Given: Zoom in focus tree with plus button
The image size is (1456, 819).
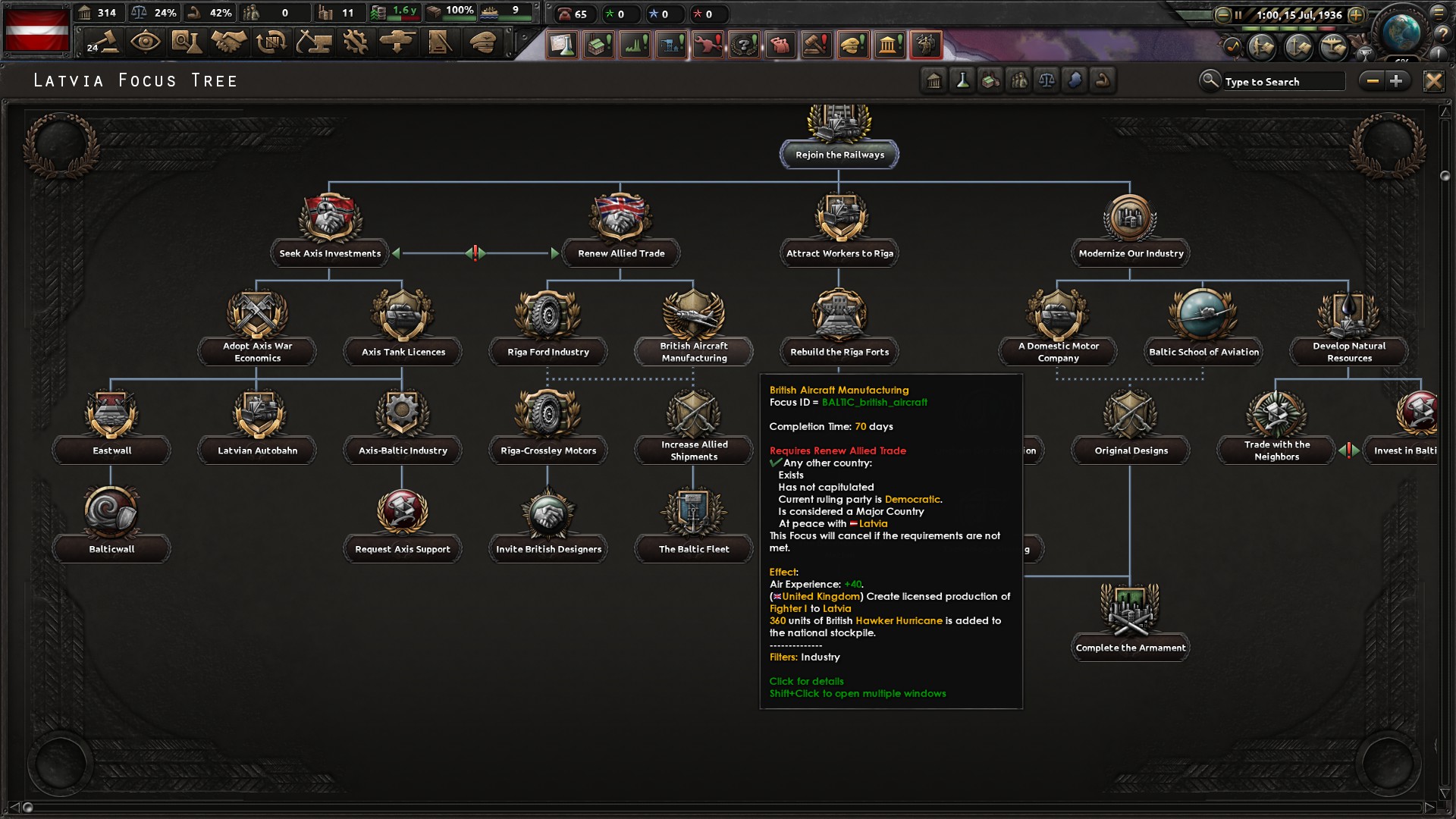Looking at the screenshot, I should click(1396, 80).
